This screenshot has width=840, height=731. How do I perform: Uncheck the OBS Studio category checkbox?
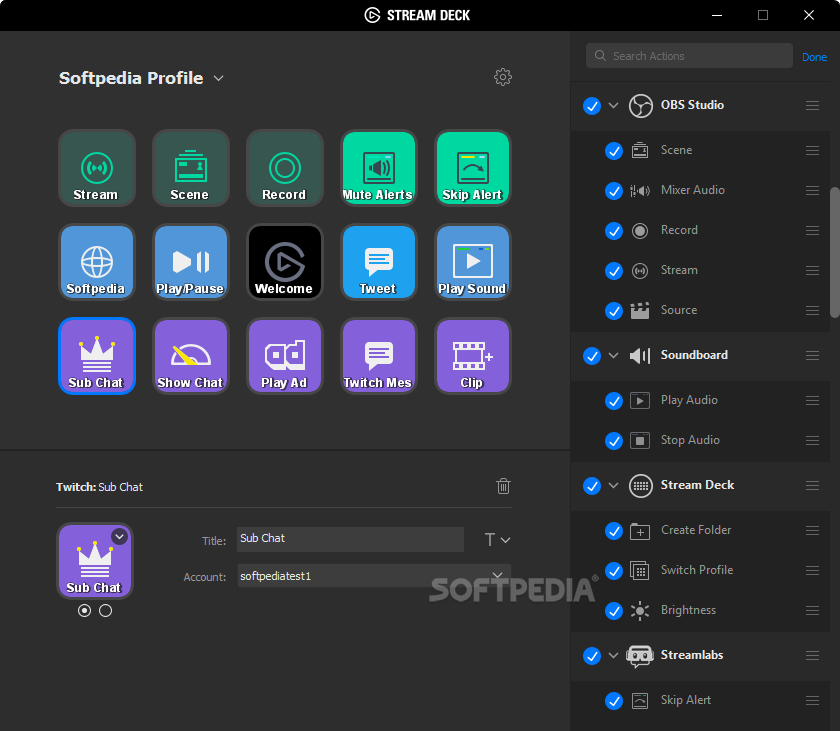[591, 105]
